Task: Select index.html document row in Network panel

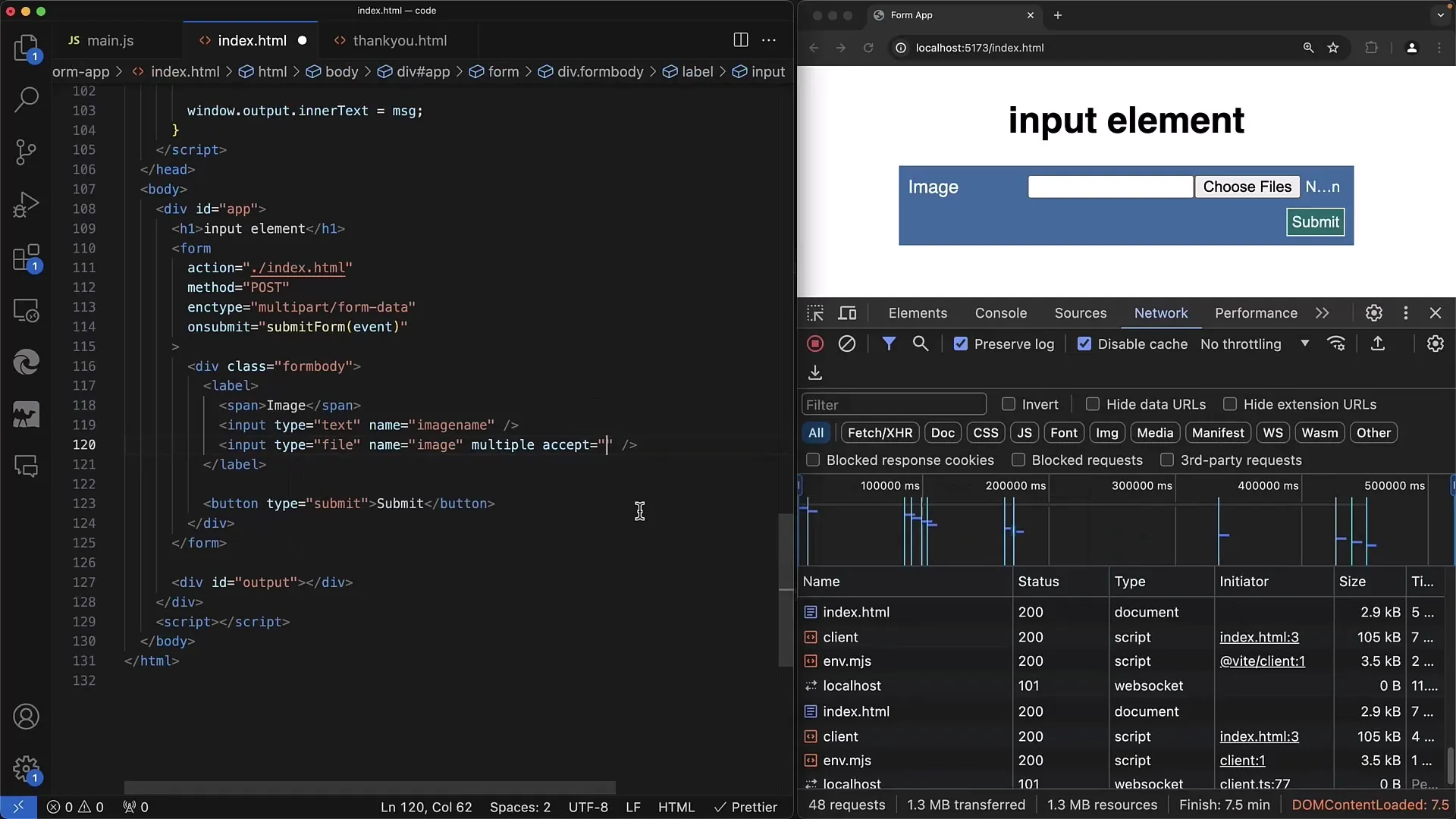Action: tap(855, 611)
